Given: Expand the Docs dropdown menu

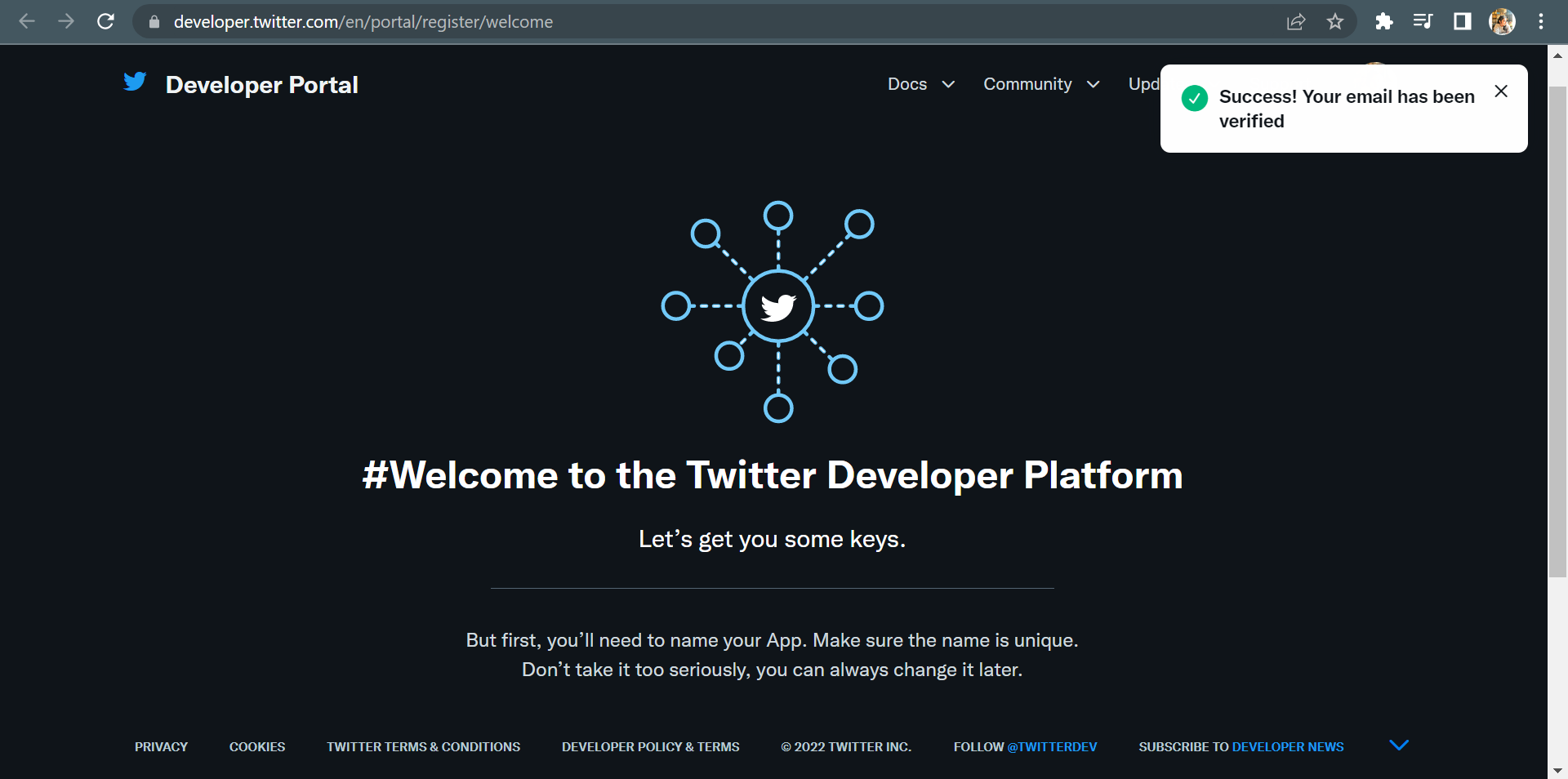Looking at the screenshot, I should click(920, 84).
